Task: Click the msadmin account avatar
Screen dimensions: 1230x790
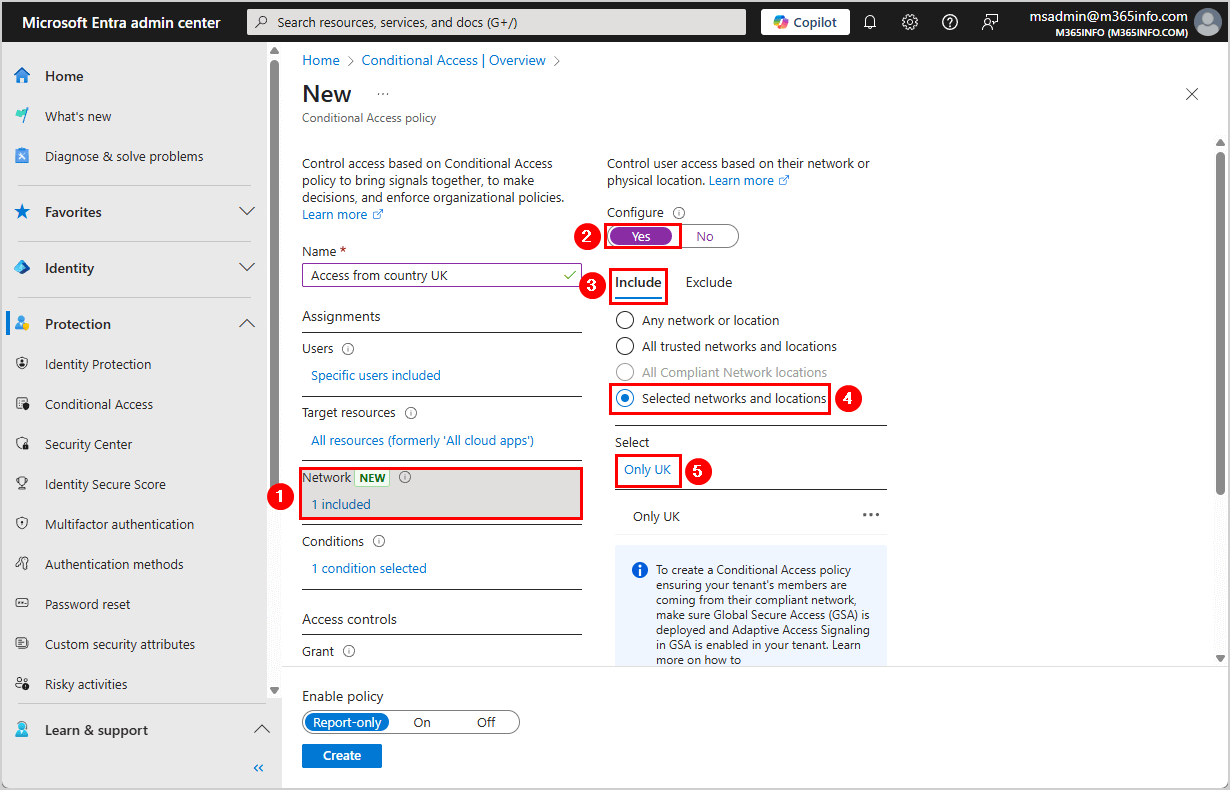Action: [x=1208, y=22]
